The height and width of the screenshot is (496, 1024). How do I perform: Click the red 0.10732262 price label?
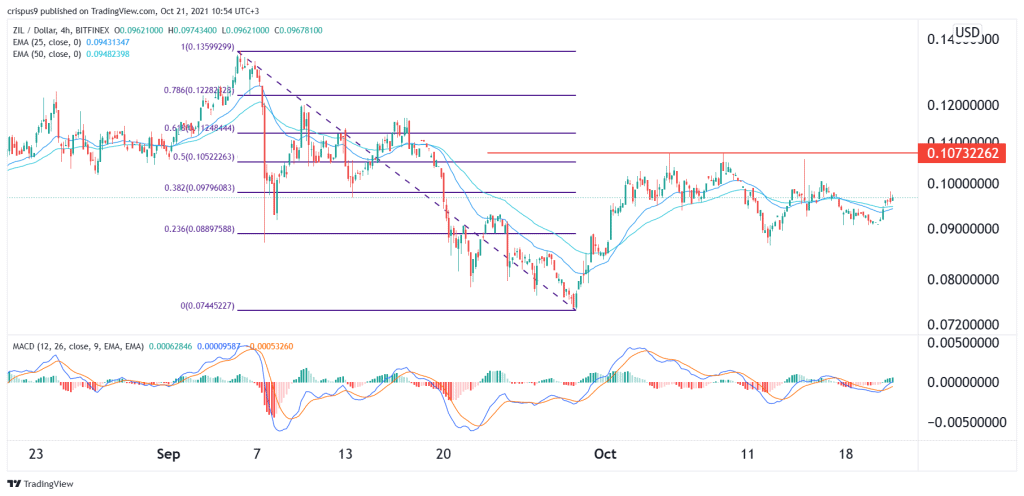point(961,153)
